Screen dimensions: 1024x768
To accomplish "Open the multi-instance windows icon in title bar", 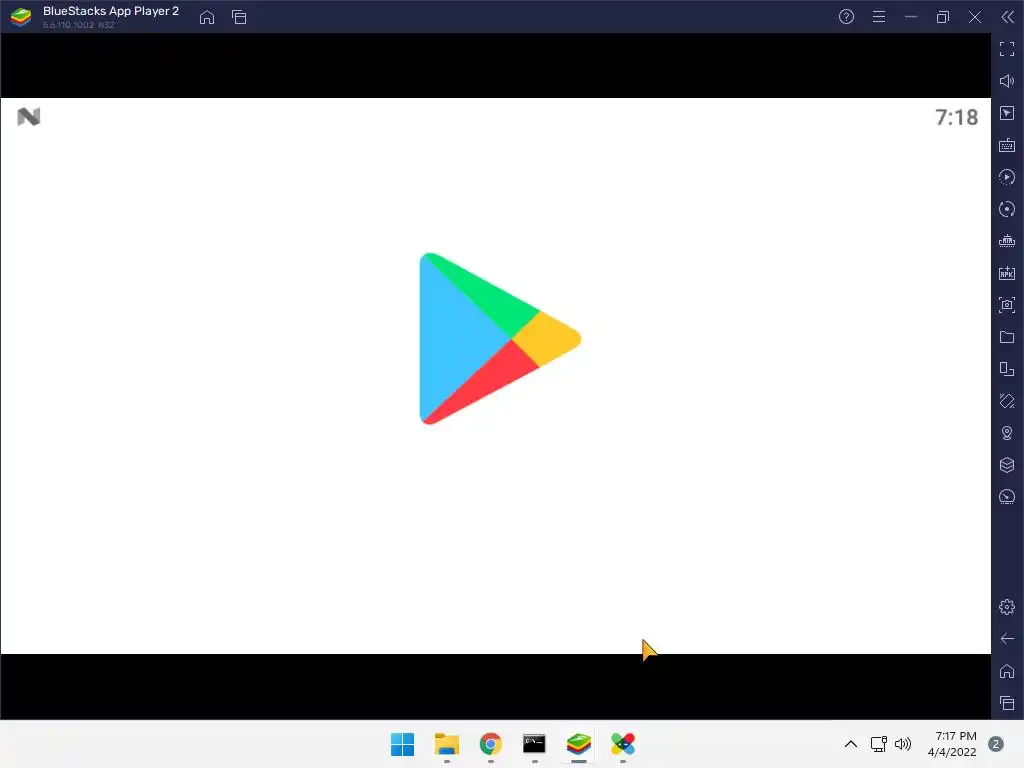I will [x=239, y=17].
